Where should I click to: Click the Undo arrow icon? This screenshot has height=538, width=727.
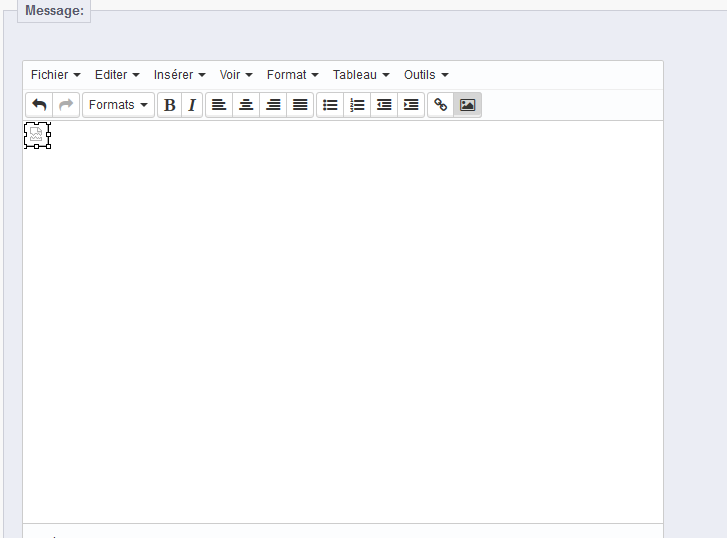point(39,105)
